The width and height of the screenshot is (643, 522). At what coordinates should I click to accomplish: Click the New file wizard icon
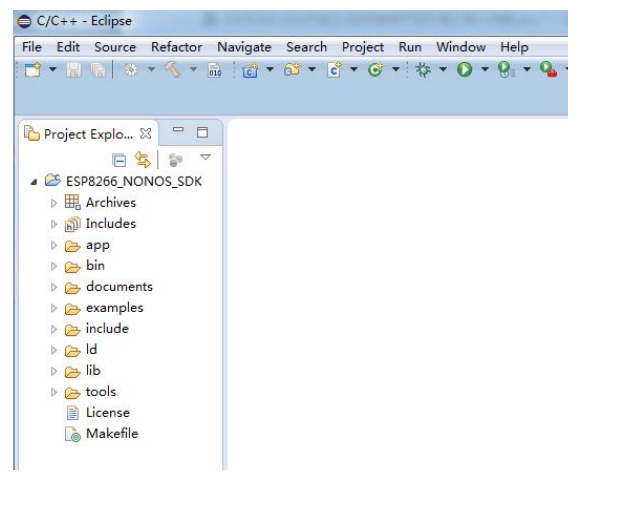(33, 70)
